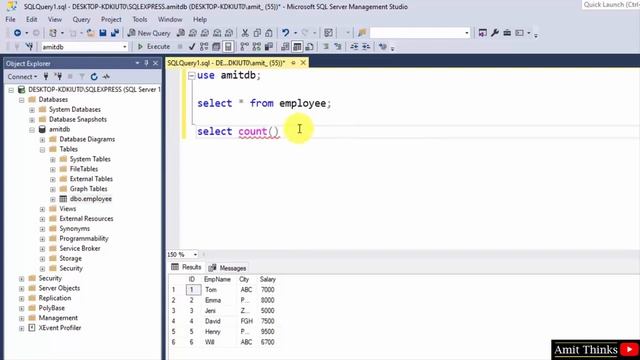Click the Properties wrench icon
The width and height of the screenshot is (640, 360).
pyautogui.click(x=495, y=33)
